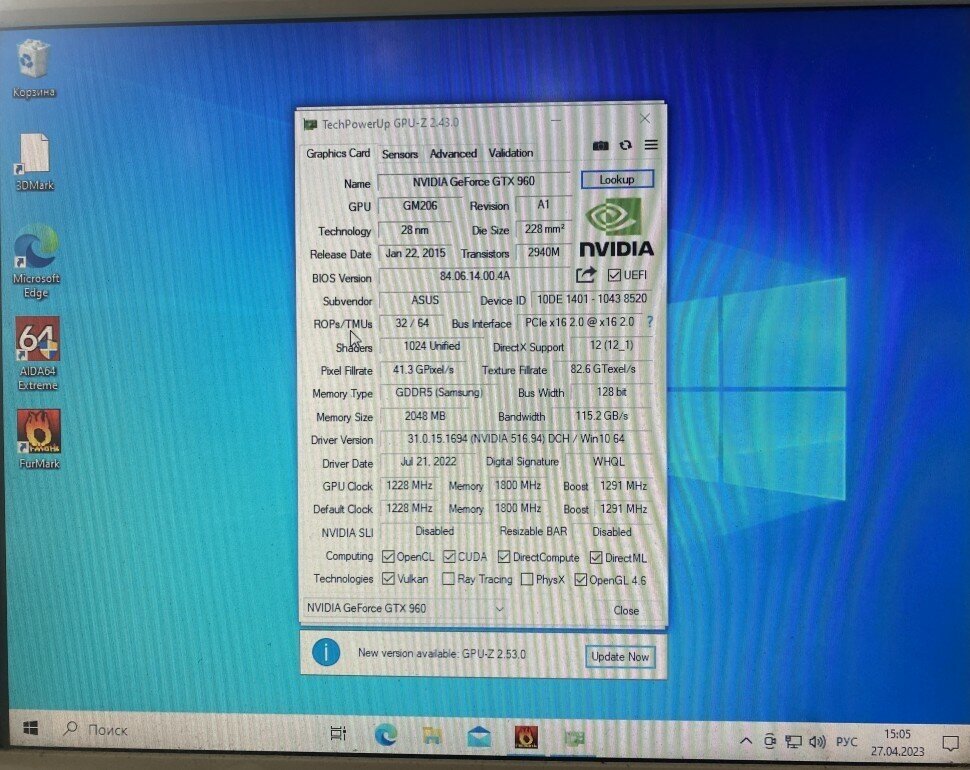Click the Release Date Jan 22, 2015

click(415, 253)
